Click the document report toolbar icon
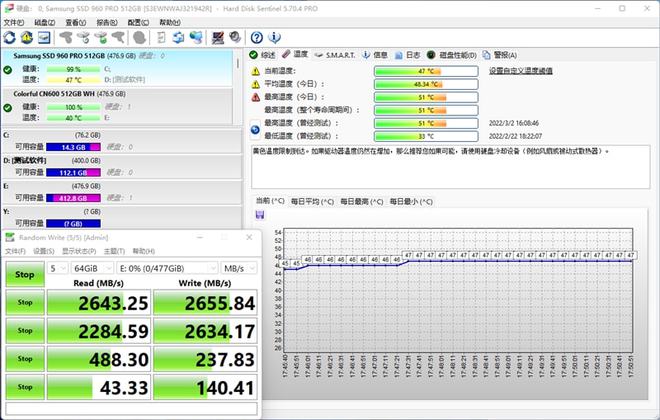This screenshot has width=660, height=420. (161, 37)
